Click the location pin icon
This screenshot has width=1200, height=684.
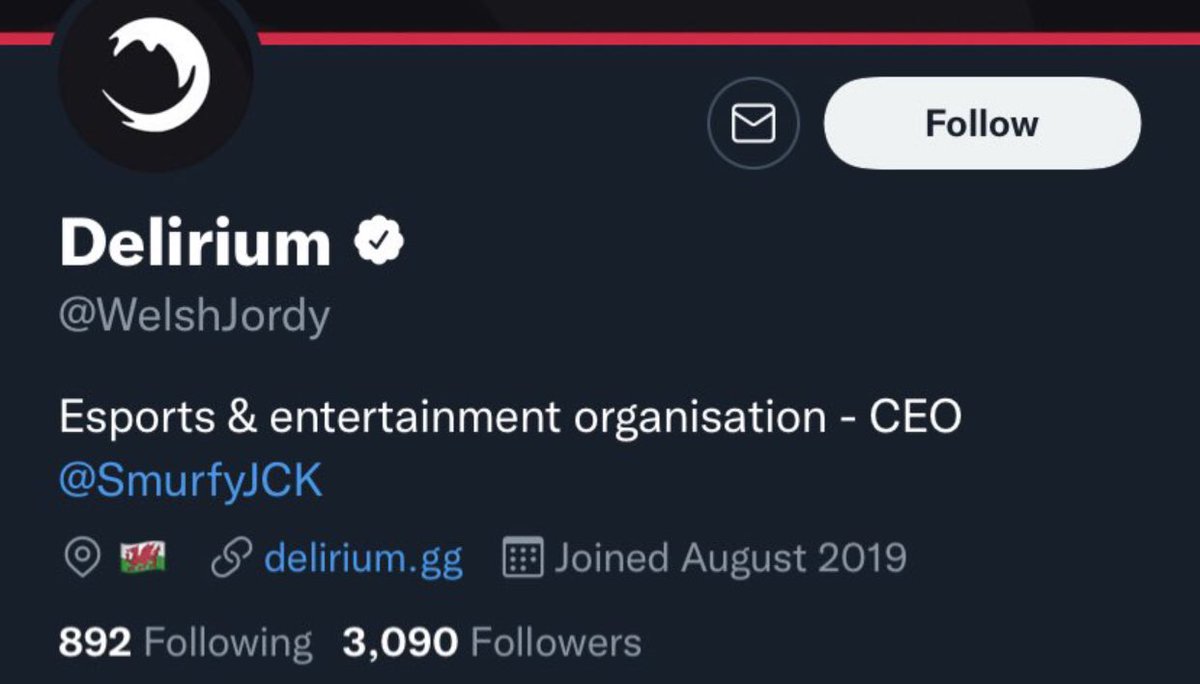[x=81, y=558]
